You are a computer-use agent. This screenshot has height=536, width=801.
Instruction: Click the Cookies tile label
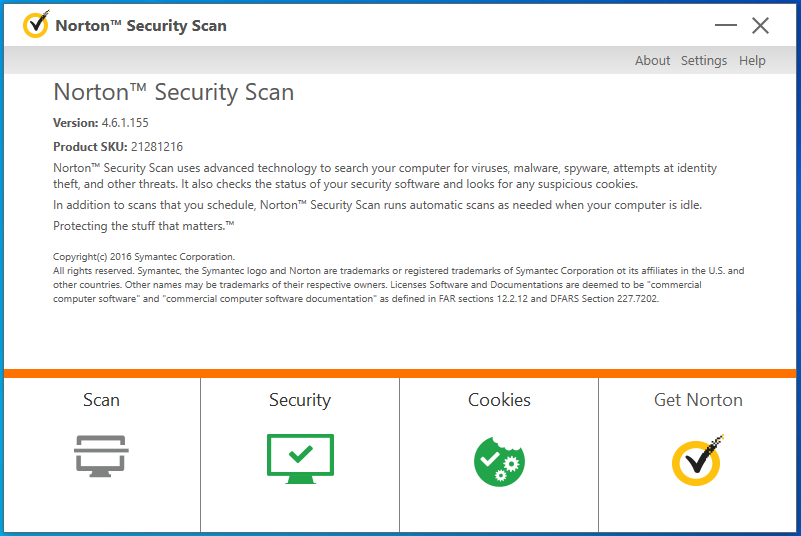(x=499, y=400)
